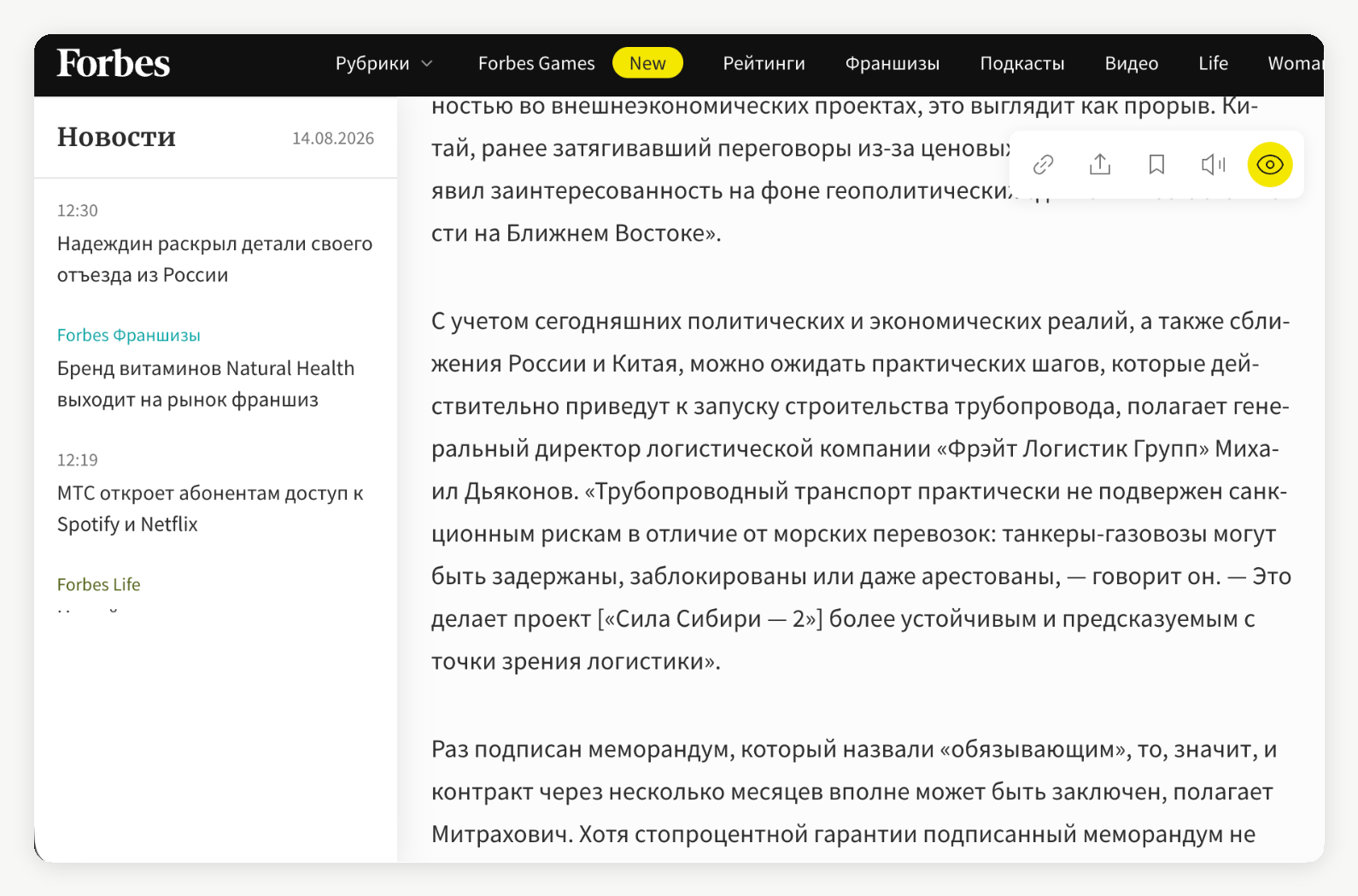Open the Natural Health franchise article
The height and width of the screenshot is (896, 1358).
pos(206,384)
